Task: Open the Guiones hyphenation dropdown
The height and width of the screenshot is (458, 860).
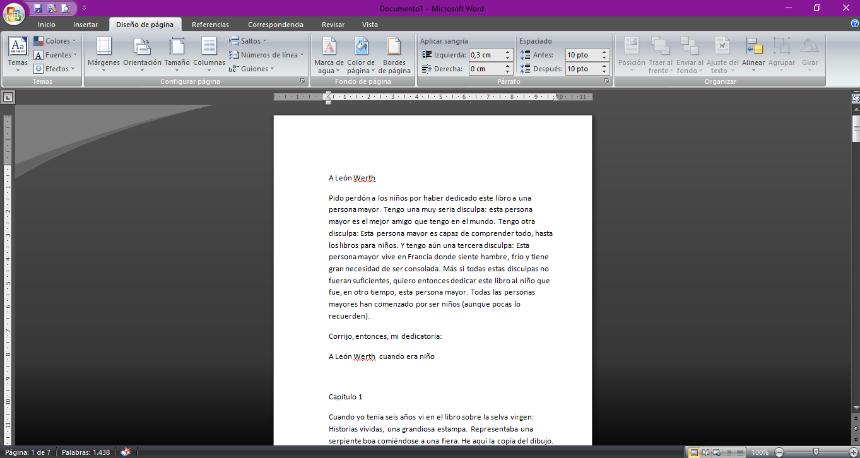Action: click(x=254, y=69)
